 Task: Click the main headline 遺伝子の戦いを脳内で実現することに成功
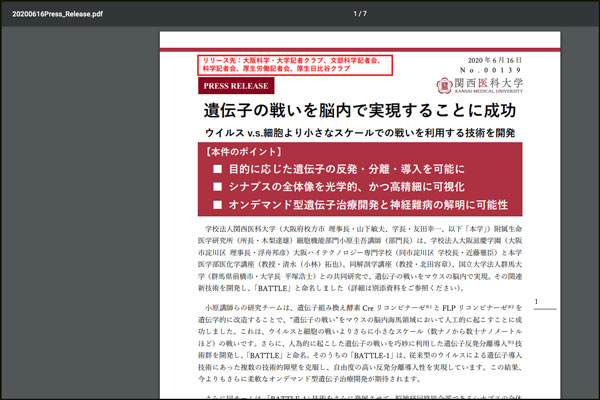coord(345,110)
